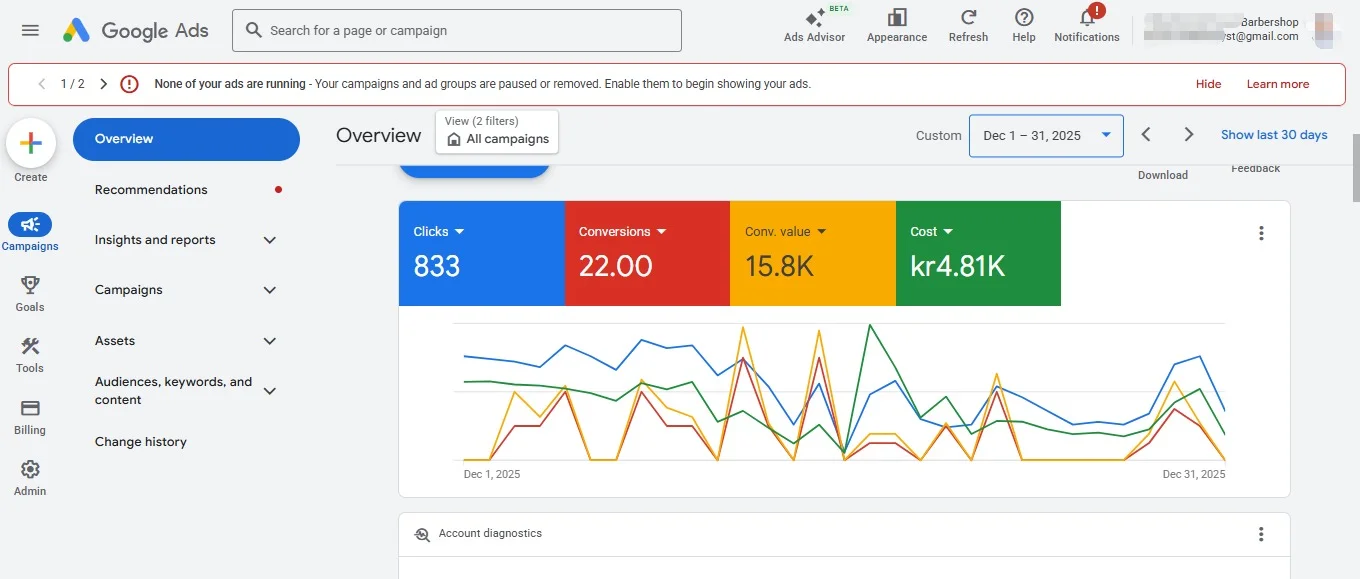Click the Create plus button

click(31, 144)
